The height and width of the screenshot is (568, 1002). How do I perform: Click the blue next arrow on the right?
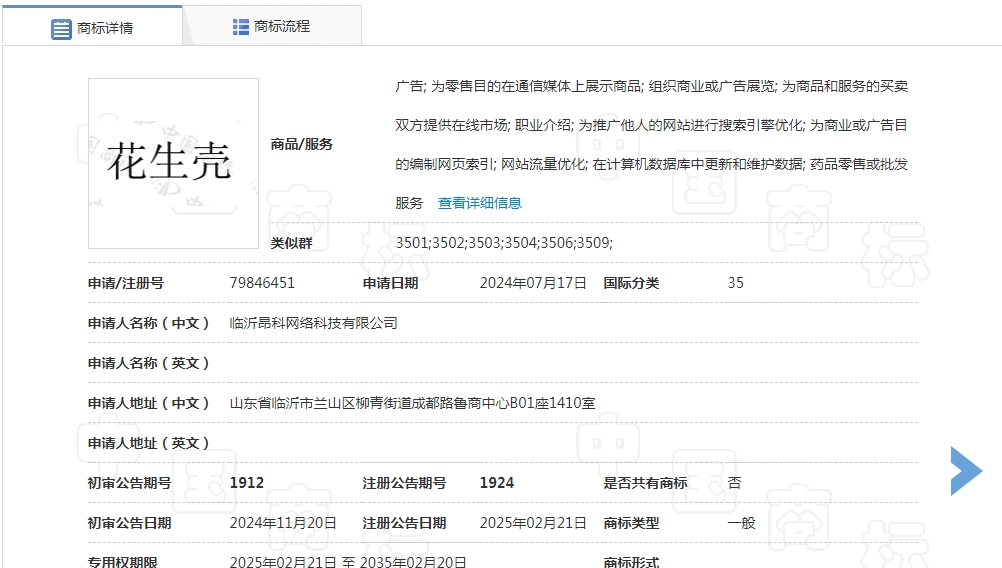click(x=965, y=470)
